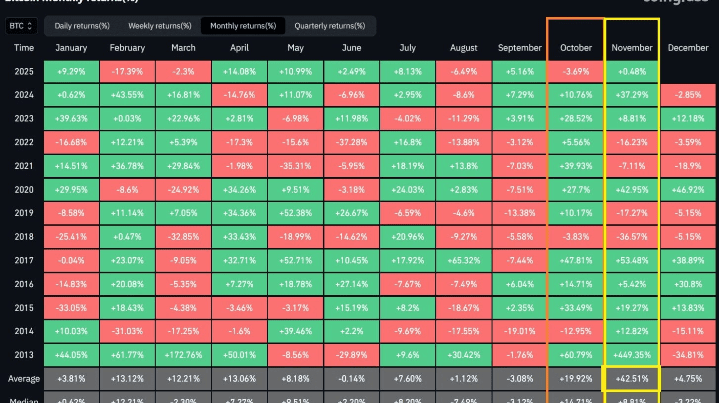The height and width of the screenshot is (403, 719).
Task: Select the 2023 row label
Action: coord(24,119)
